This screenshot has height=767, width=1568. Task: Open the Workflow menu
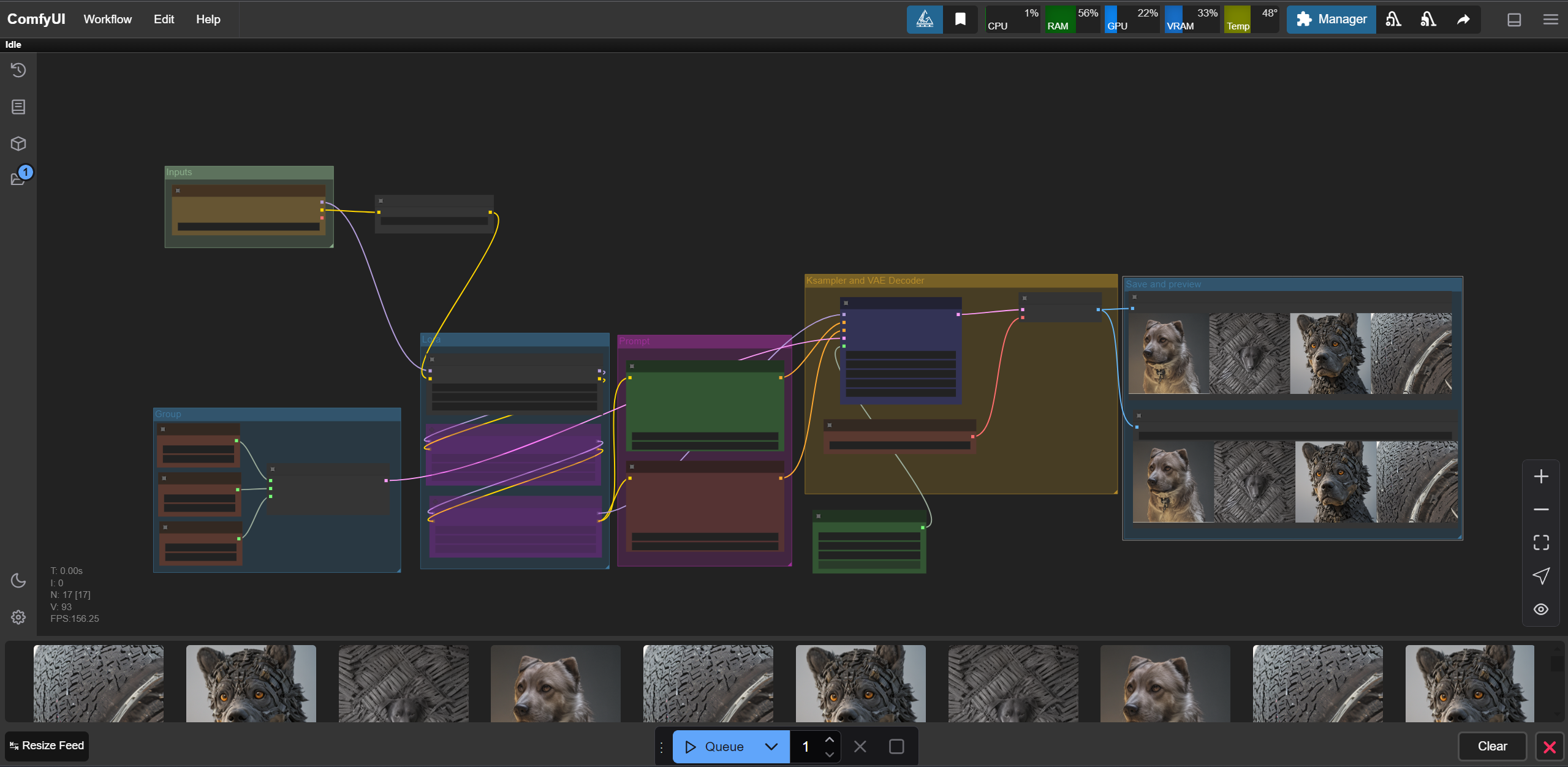click(108, 20)
